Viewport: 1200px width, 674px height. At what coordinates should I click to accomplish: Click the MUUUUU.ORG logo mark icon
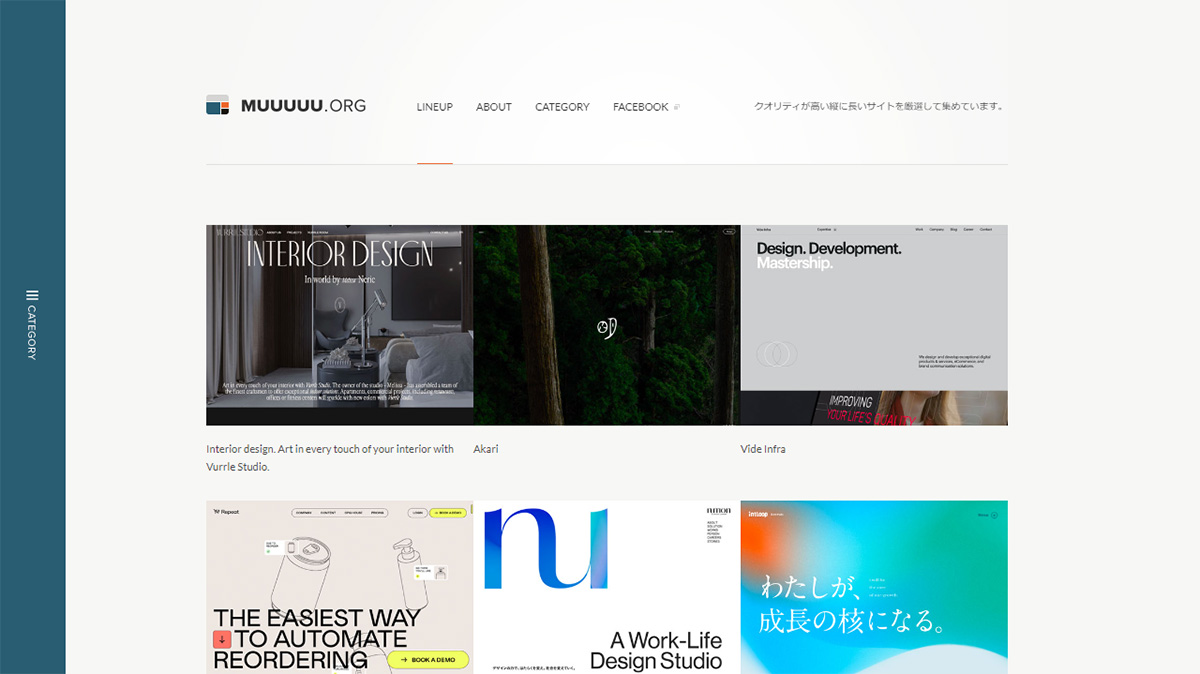[217, 104]
